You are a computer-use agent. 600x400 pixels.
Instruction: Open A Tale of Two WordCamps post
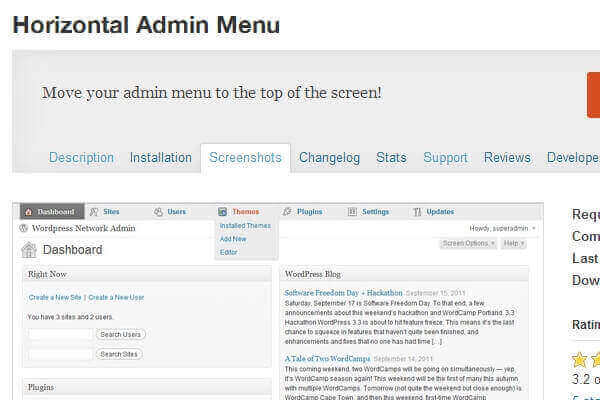point(327,359)
